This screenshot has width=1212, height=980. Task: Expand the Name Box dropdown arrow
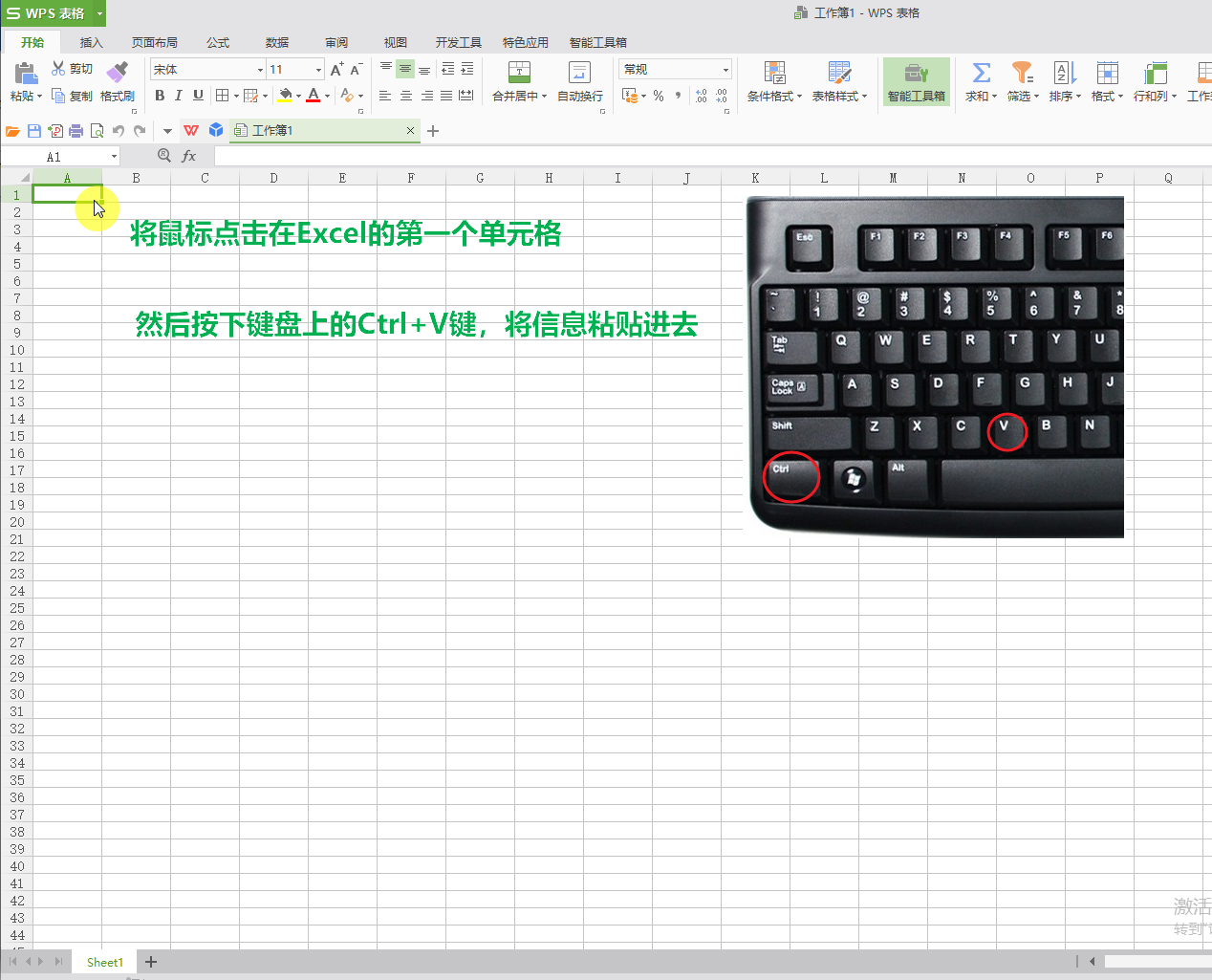[114, 157]
